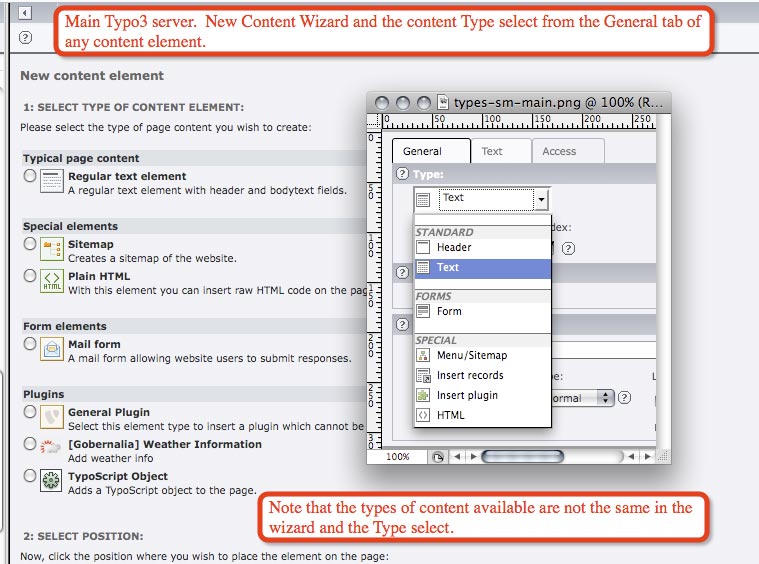Click the Mail form envelope icon
Screen dimensions: 759x564
click(x=52, y=350)
